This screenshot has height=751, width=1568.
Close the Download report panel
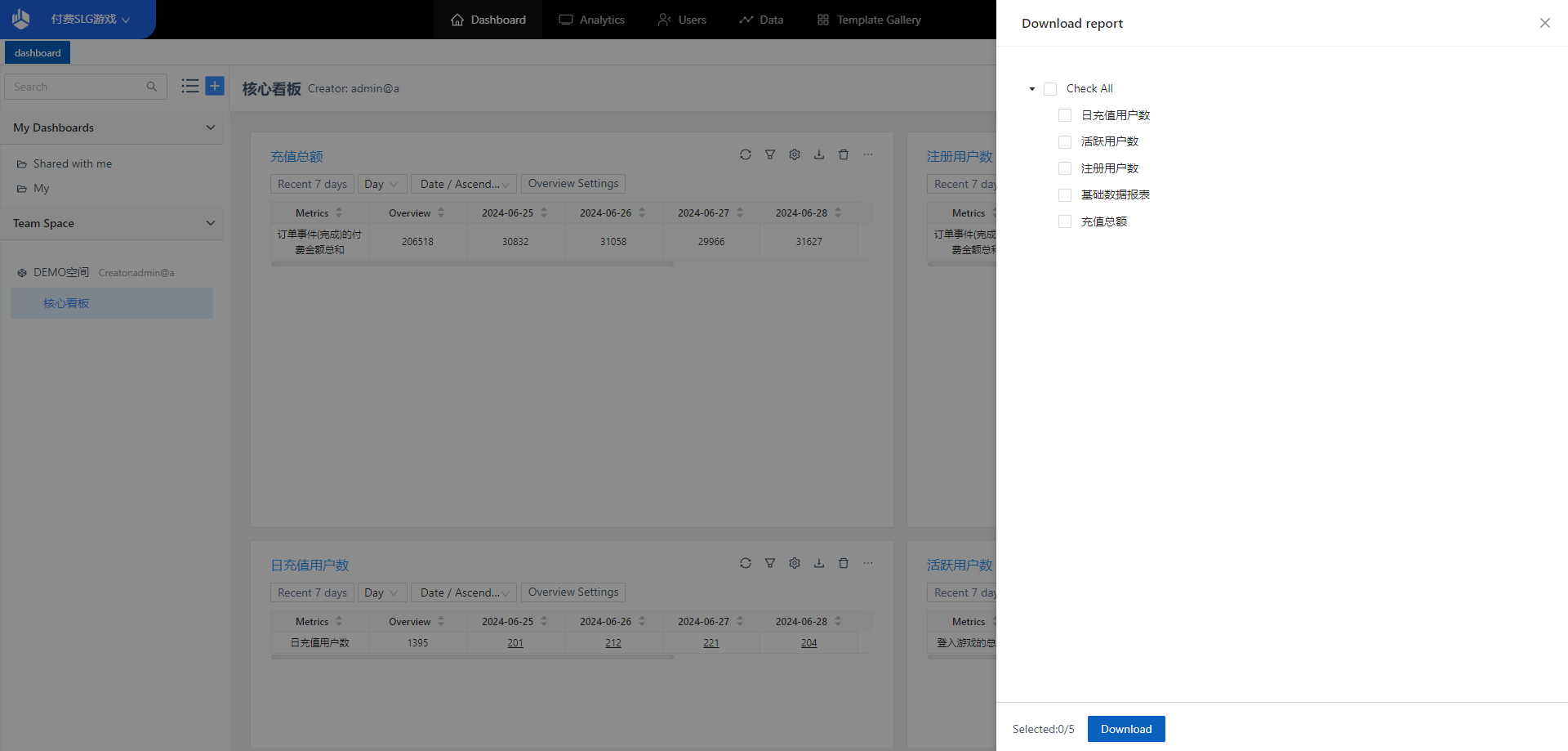(1544, 23)
